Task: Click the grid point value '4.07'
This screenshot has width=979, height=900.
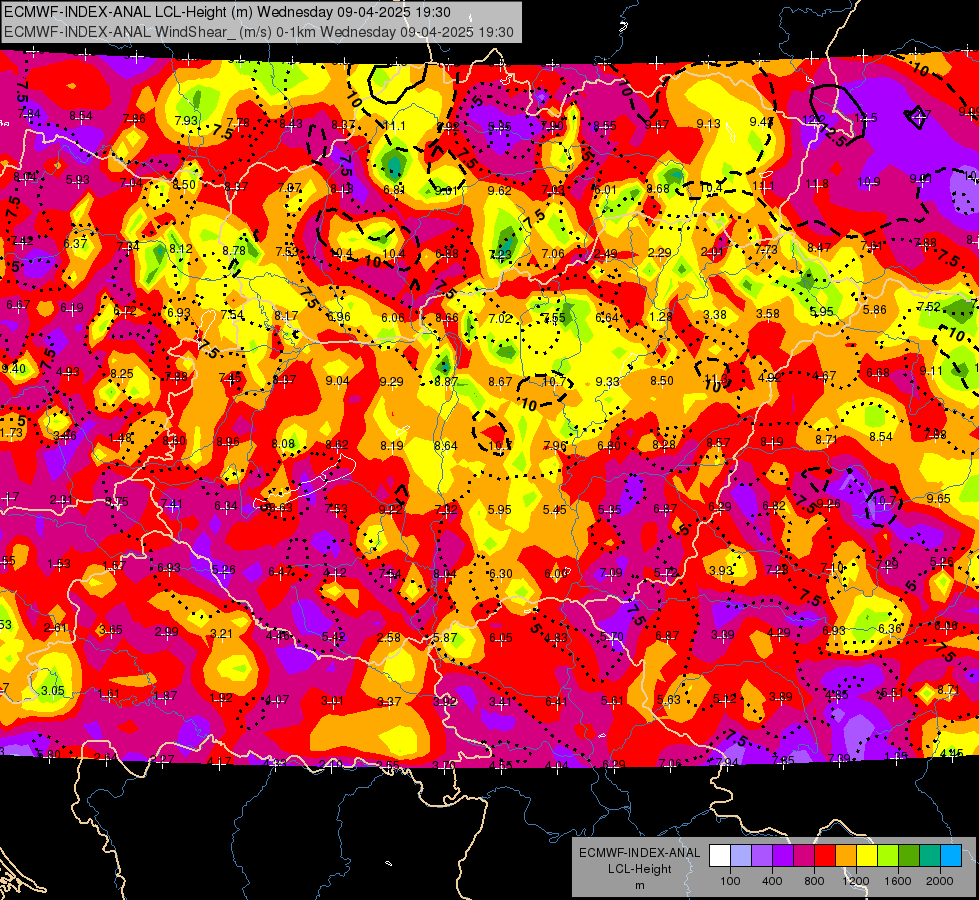Action: click(277, 700)
